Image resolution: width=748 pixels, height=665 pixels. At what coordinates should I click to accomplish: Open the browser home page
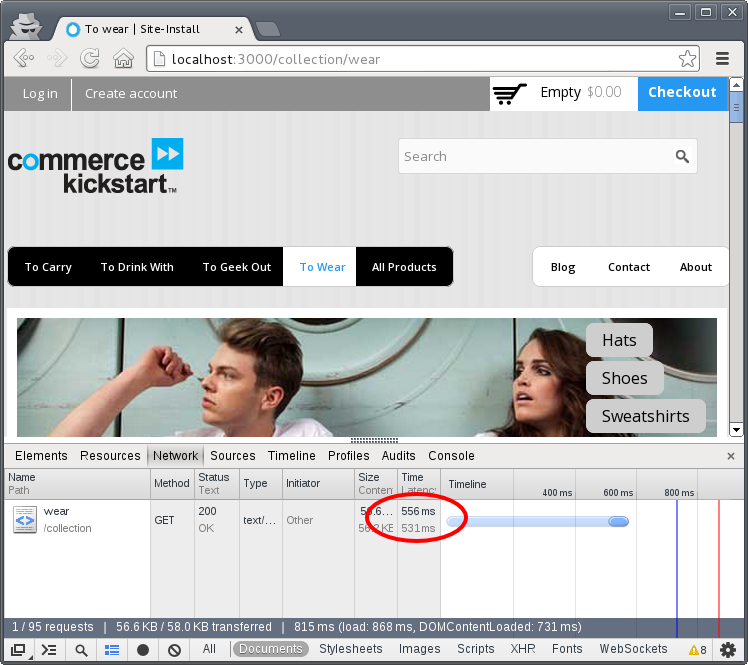[x=123, y=58]
